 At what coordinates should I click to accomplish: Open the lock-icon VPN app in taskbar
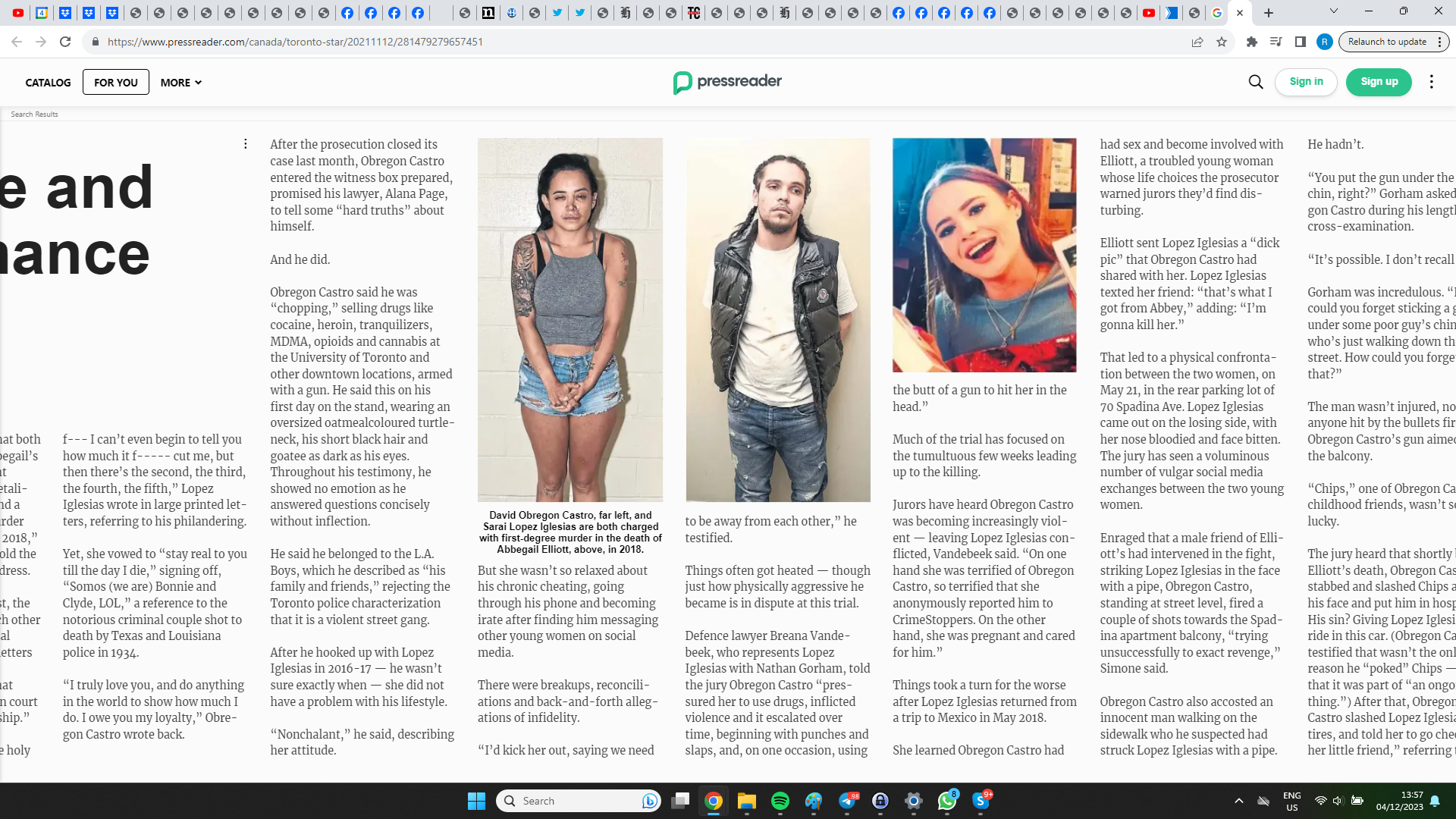tap(880, 801)
